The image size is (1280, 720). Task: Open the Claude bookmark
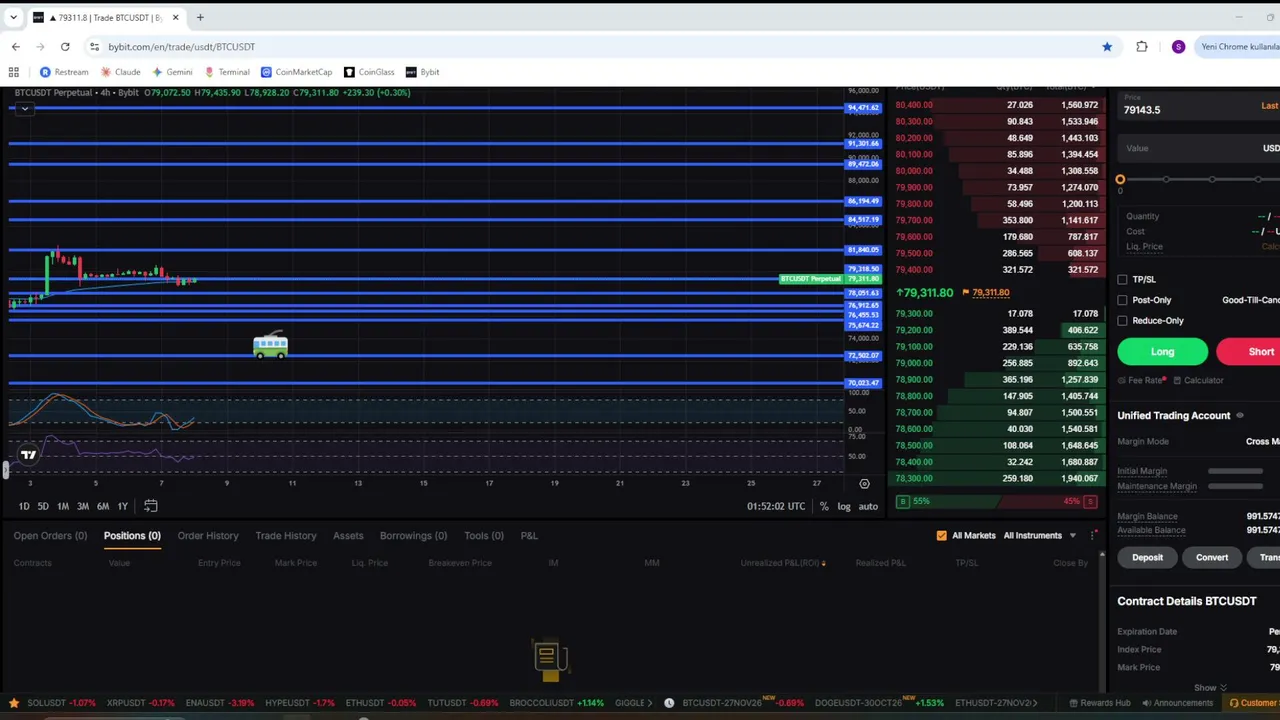tap(120, 72)
